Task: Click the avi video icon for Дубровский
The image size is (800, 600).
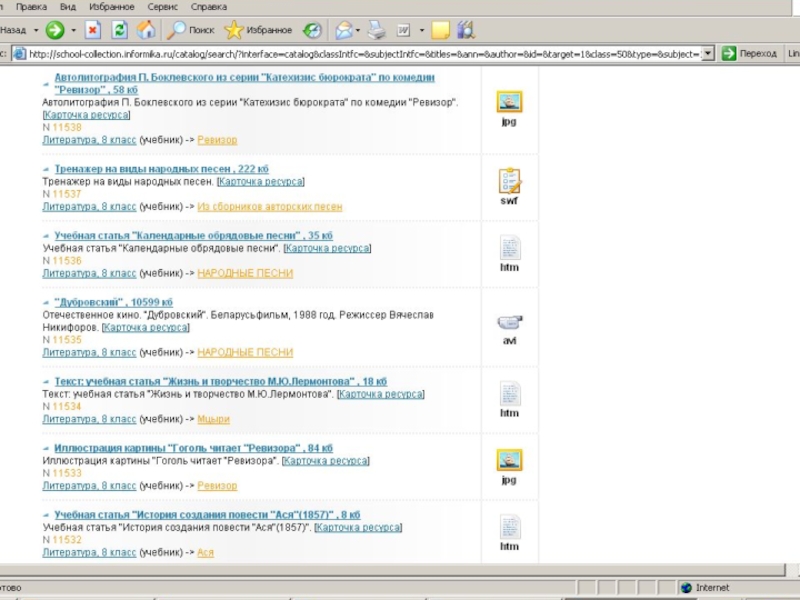Action: pyautogui.click(x=510, y=323)
